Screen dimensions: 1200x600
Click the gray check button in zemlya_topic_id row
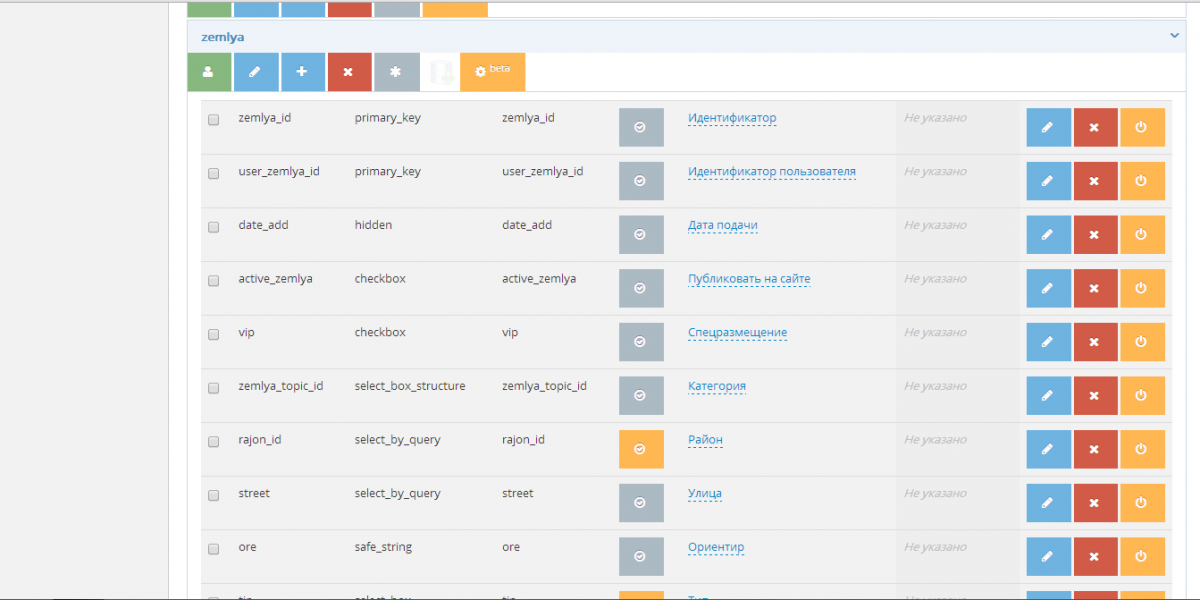(641, 395)
